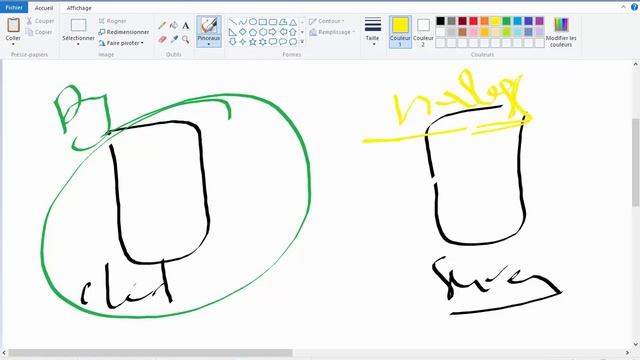
Task: Choose the rounded rectangle shape
Action: click(273, 22)
